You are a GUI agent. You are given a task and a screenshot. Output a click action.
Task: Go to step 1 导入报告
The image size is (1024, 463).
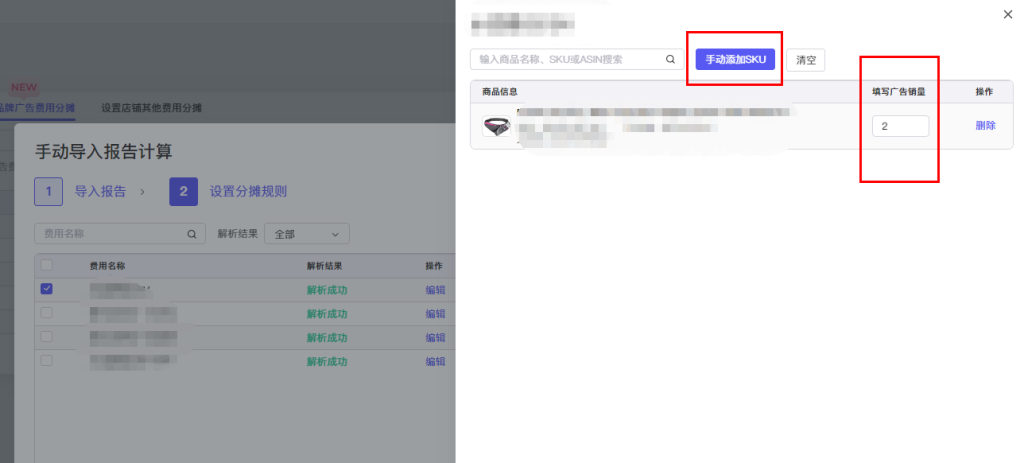[x=80, y=191]
